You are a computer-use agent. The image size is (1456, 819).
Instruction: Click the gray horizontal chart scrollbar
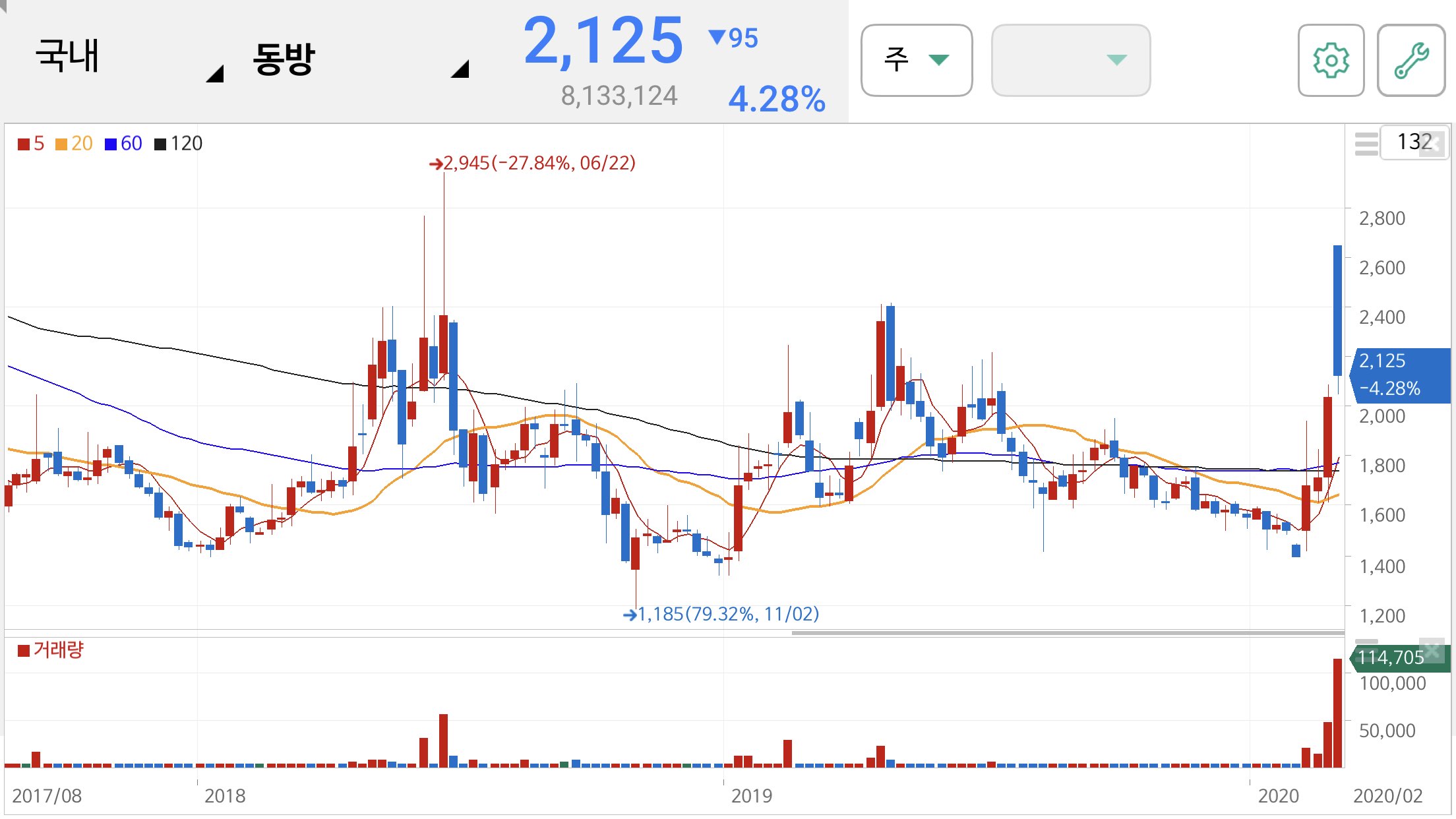tap(1068, 632)
